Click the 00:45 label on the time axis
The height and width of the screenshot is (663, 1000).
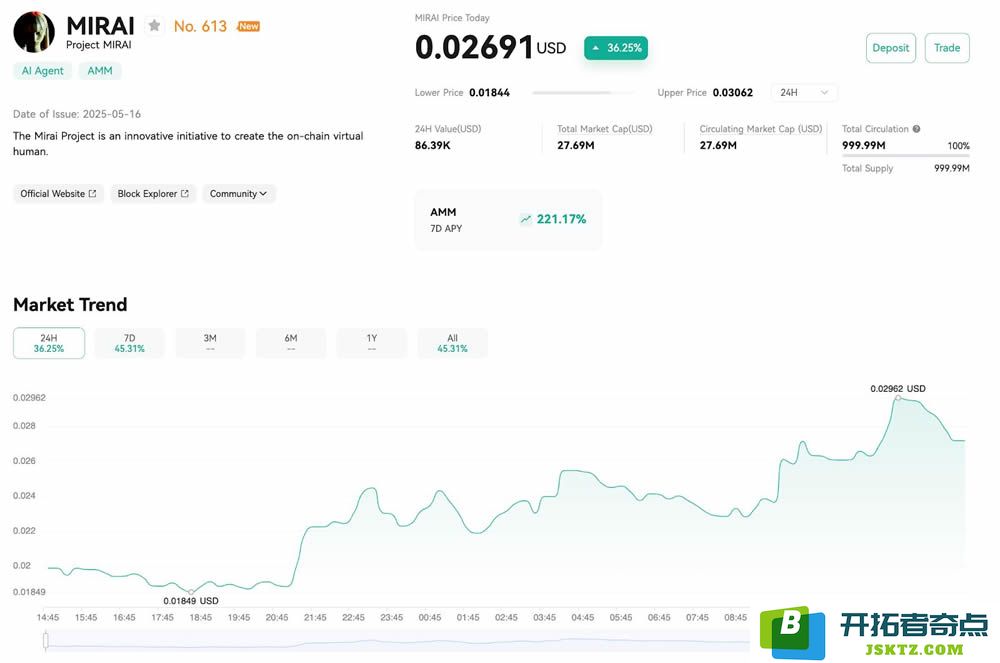[x=430, y=617]
